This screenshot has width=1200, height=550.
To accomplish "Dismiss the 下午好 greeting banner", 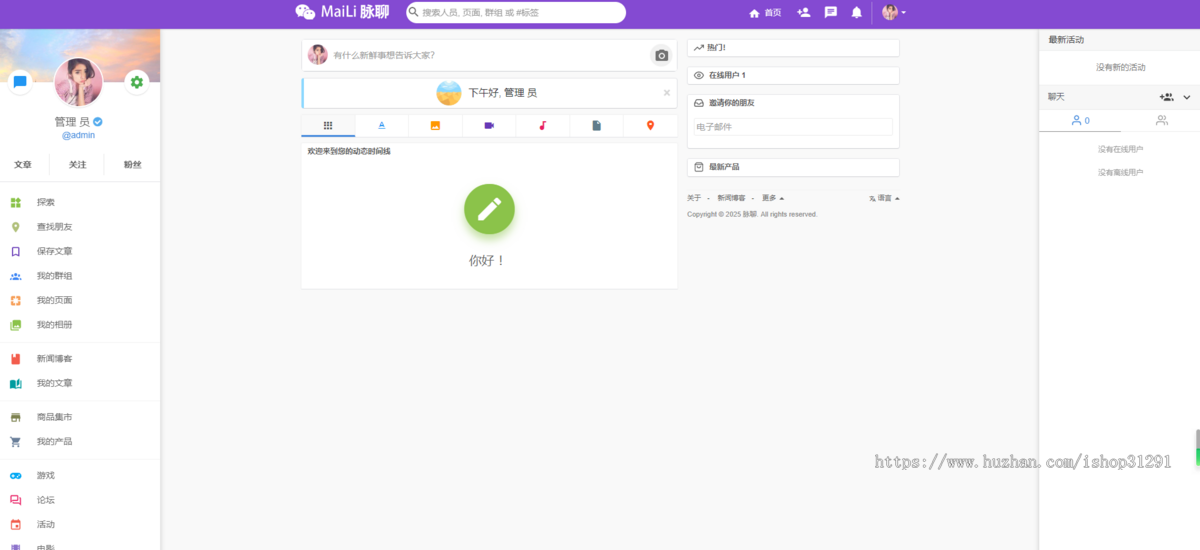I will coord(667,93).
